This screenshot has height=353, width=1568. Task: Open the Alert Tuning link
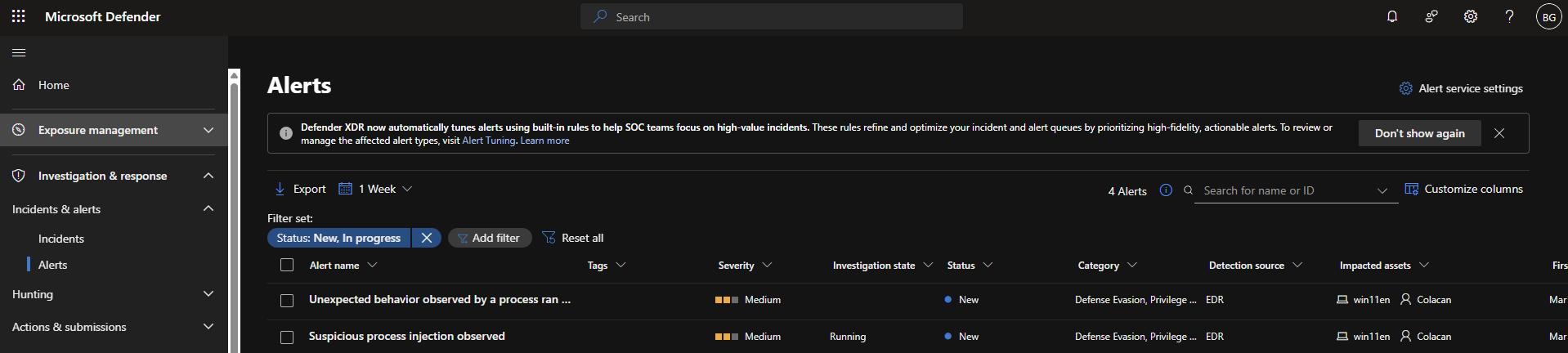click(x=489, y=141)
